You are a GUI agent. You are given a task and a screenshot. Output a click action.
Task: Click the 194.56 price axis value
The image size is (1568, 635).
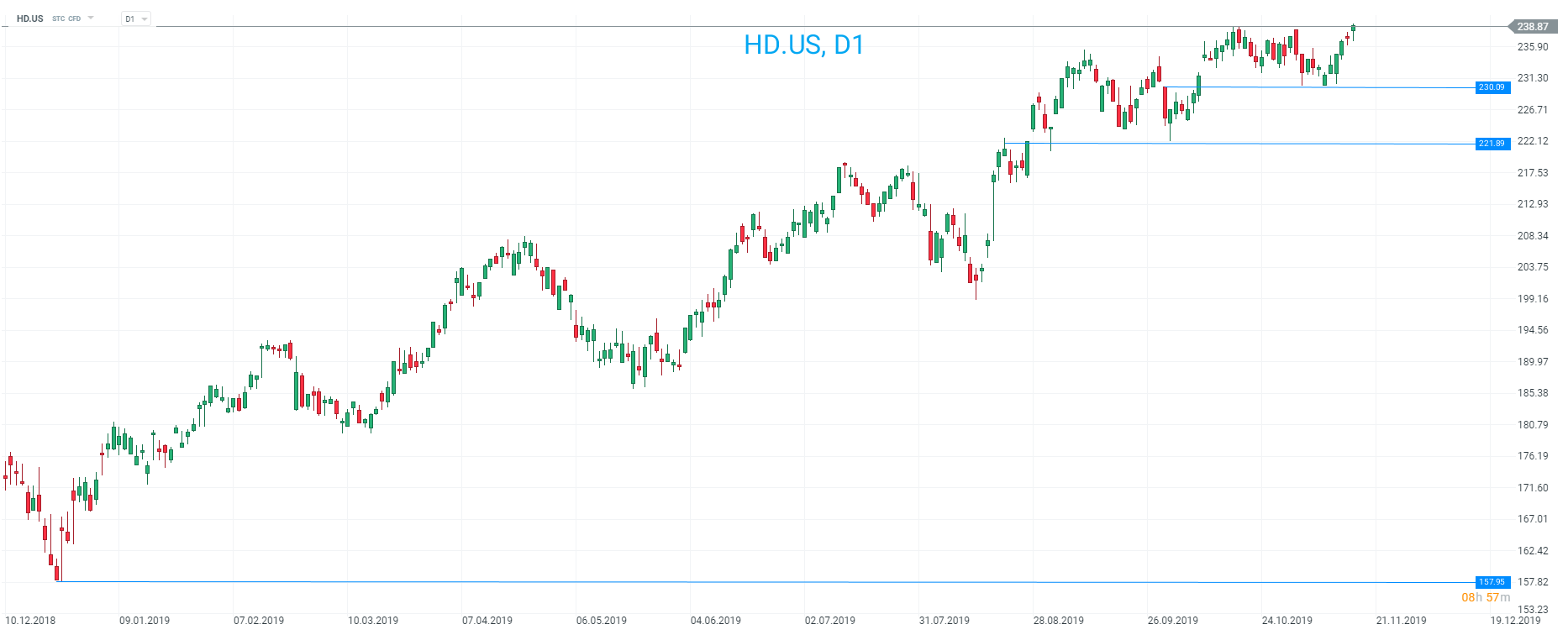pos(1533,330)
